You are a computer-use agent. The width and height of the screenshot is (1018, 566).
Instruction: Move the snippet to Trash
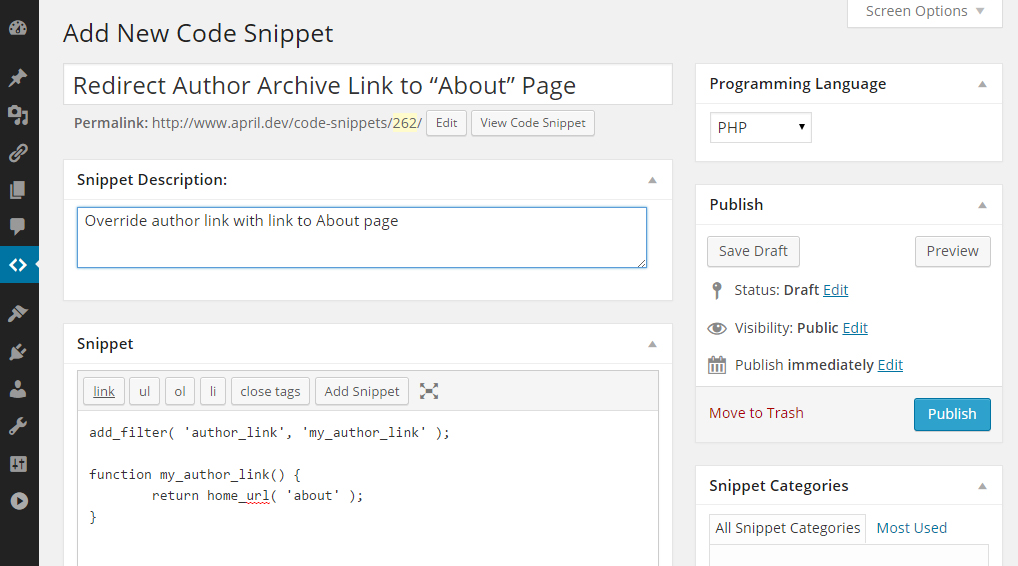click(x=756, y=413)
